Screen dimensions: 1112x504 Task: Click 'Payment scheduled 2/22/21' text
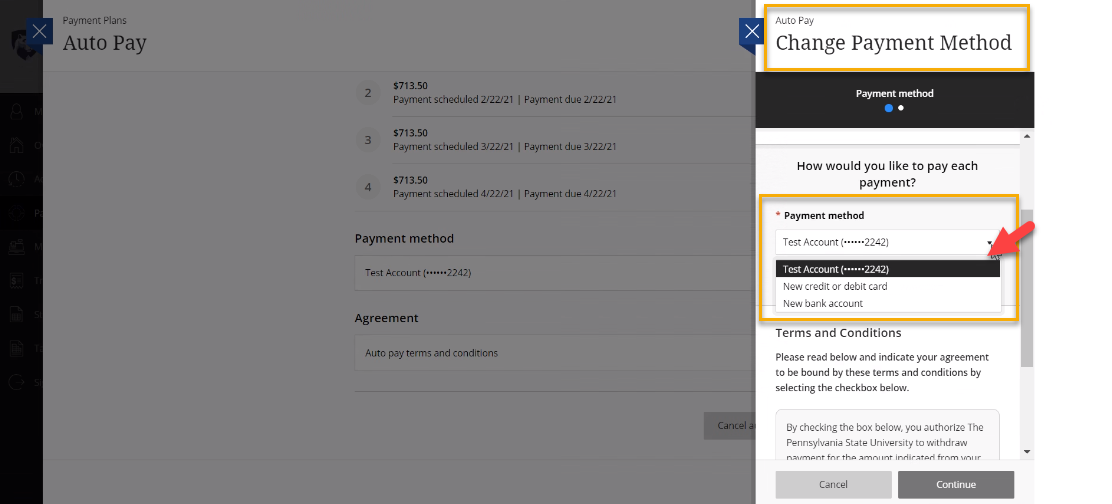[x=452, y=100]
